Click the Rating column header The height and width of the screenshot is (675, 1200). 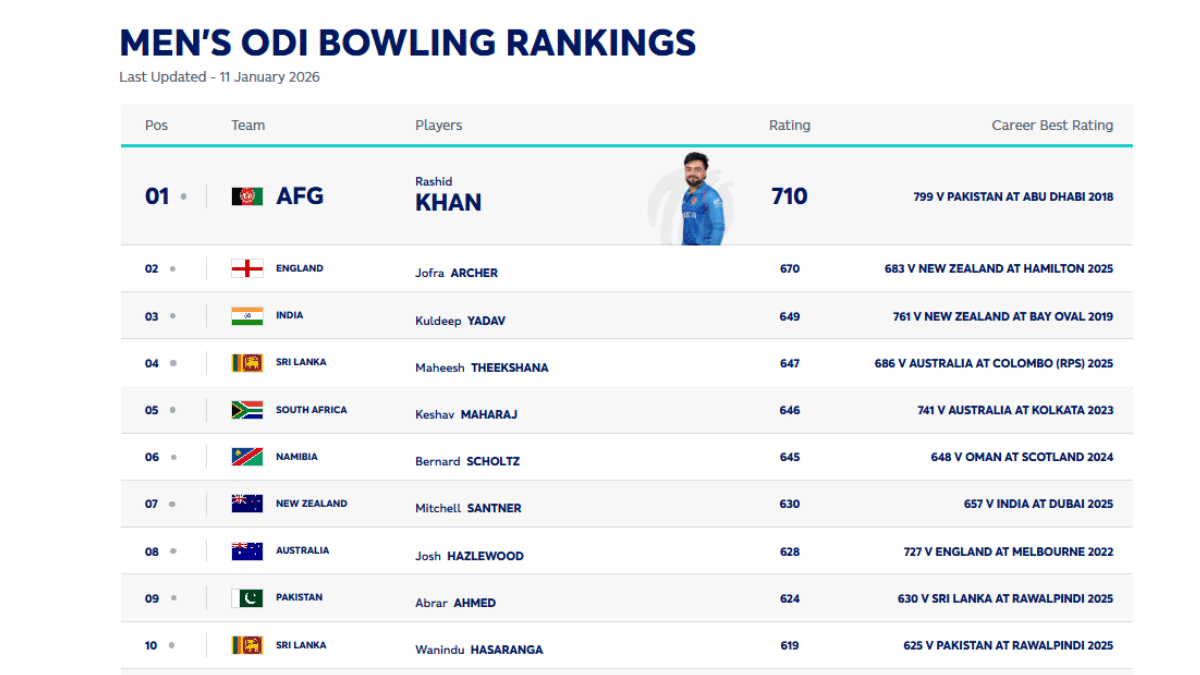[789, 126]
